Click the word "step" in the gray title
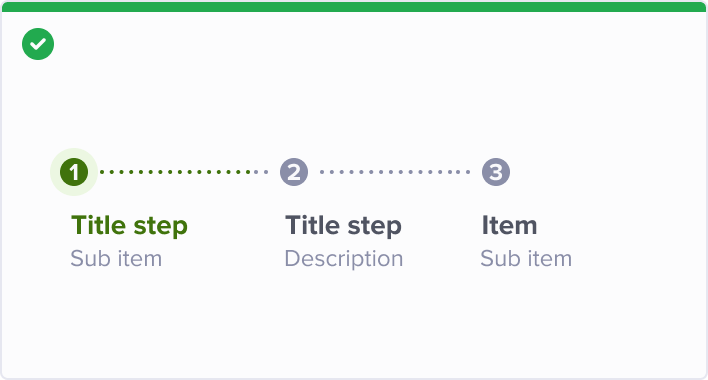This screenshot has height=380, width=708. [374, 227]
